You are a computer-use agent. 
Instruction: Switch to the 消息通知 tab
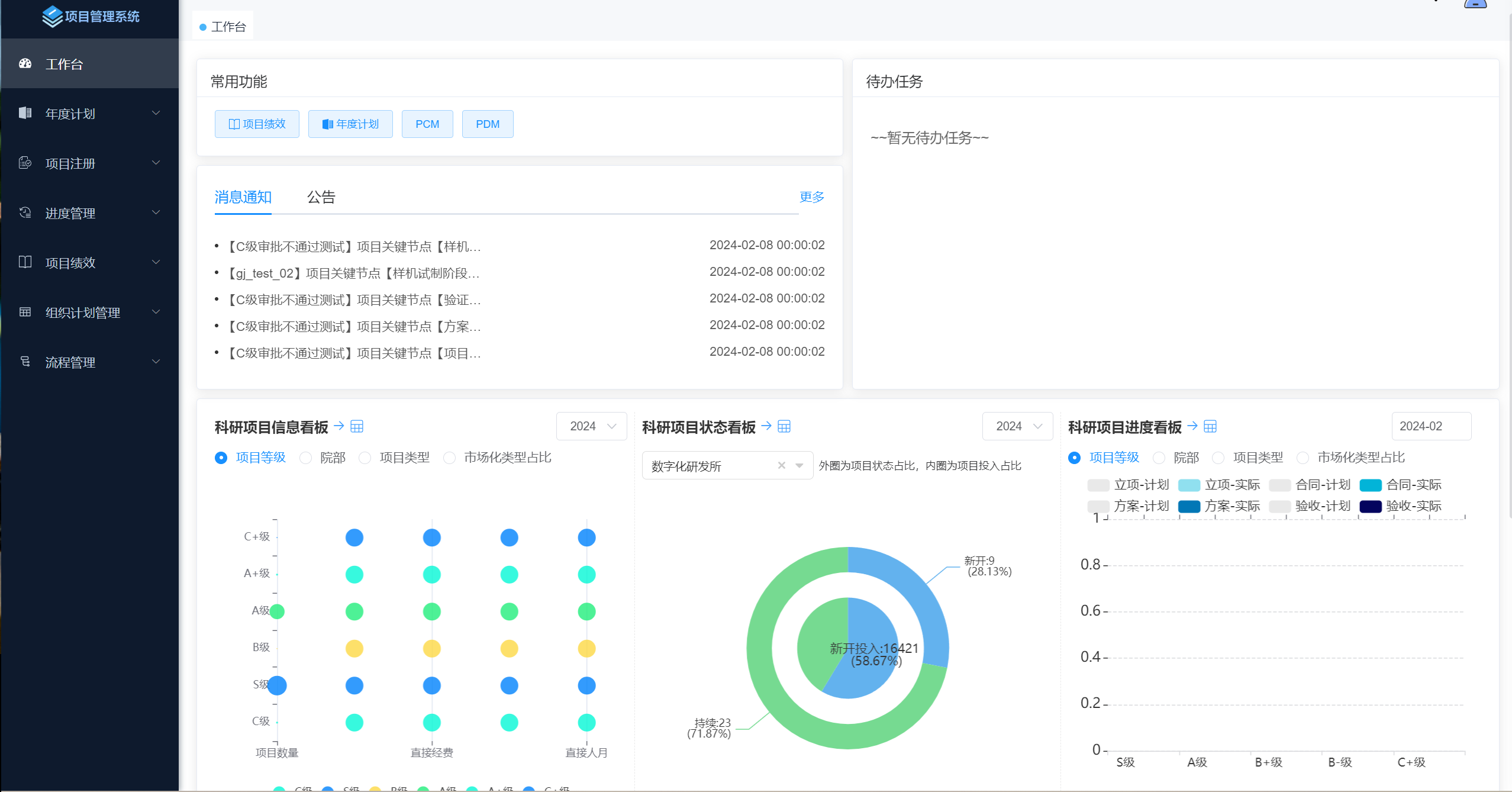(x=243, y=197)
